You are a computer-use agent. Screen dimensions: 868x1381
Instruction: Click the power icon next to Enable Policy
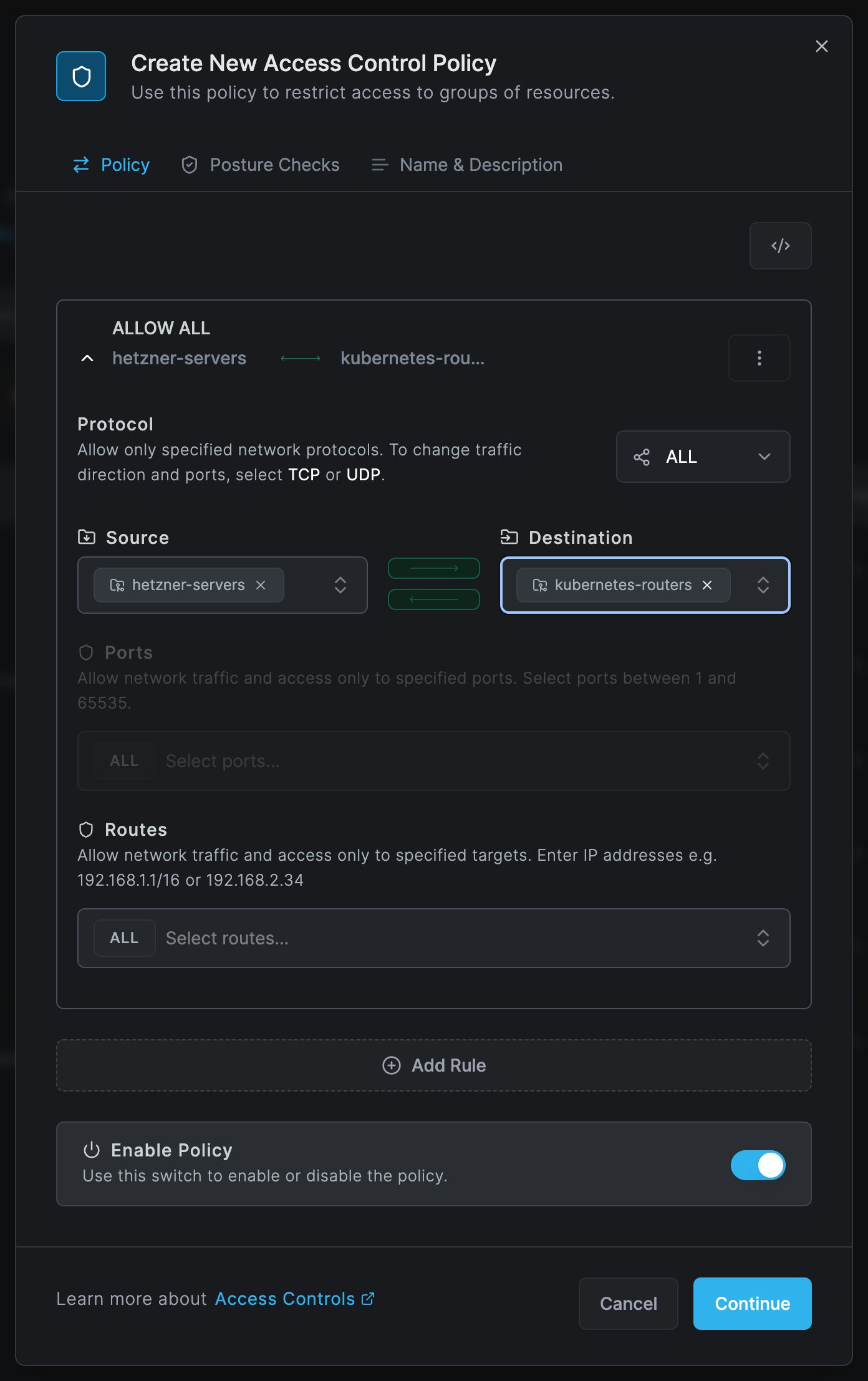(92, 1150)
